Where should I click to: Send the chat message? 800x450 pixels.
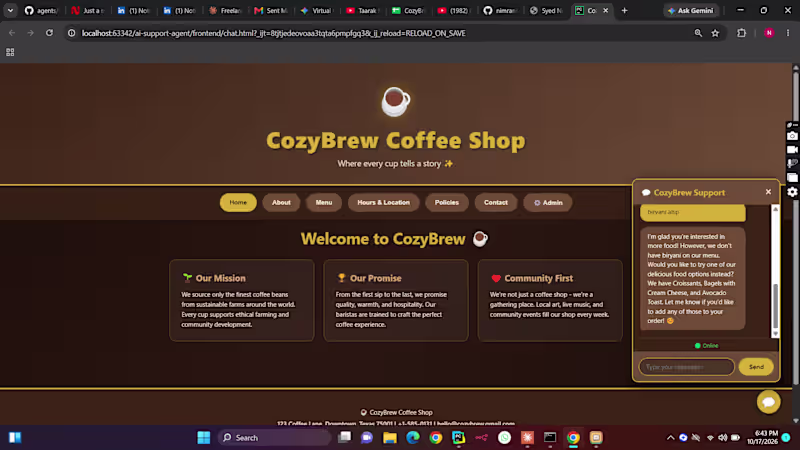pos(756,367)
